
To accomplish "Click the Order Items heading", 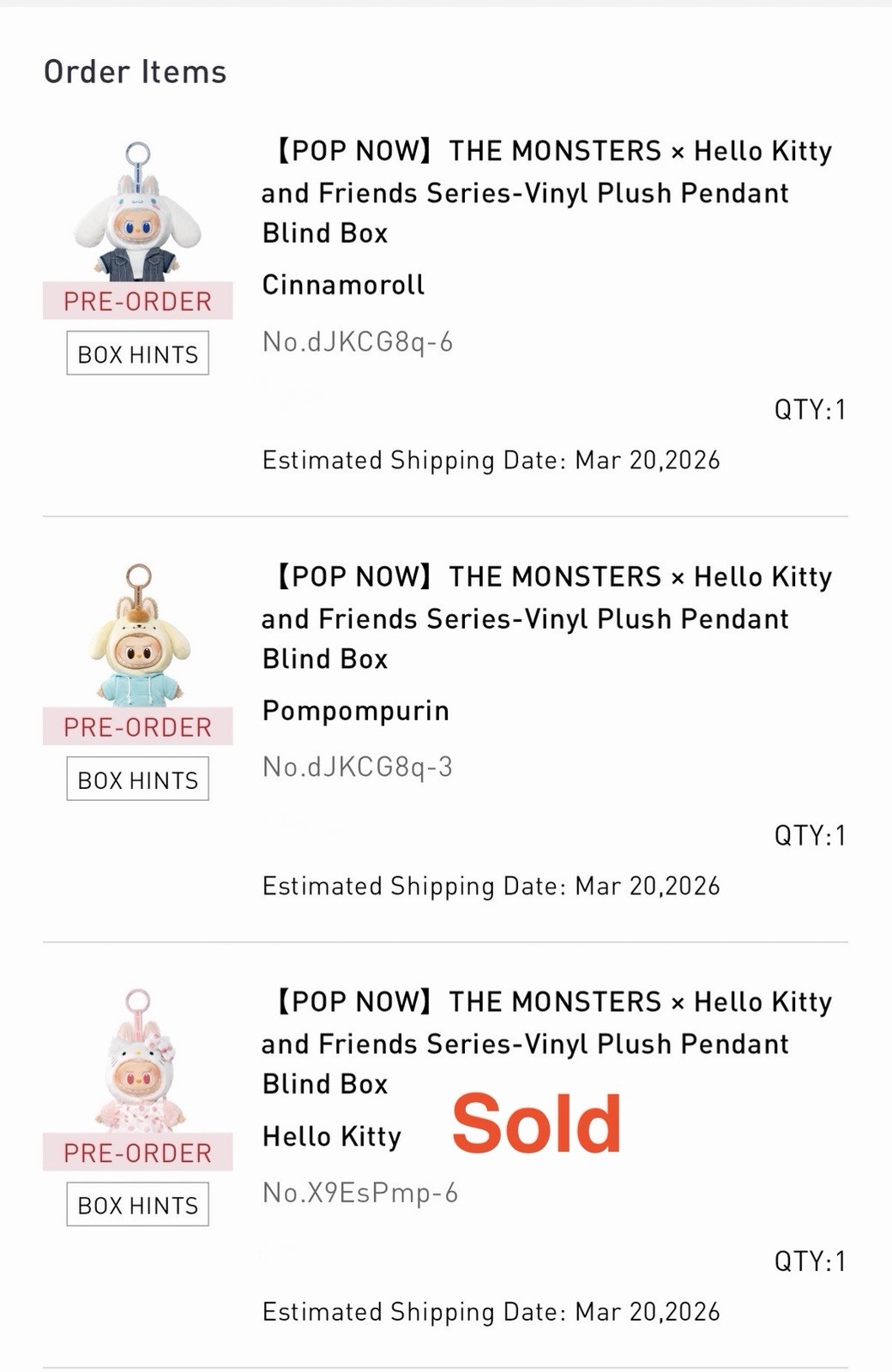I will tap(135, 72).
